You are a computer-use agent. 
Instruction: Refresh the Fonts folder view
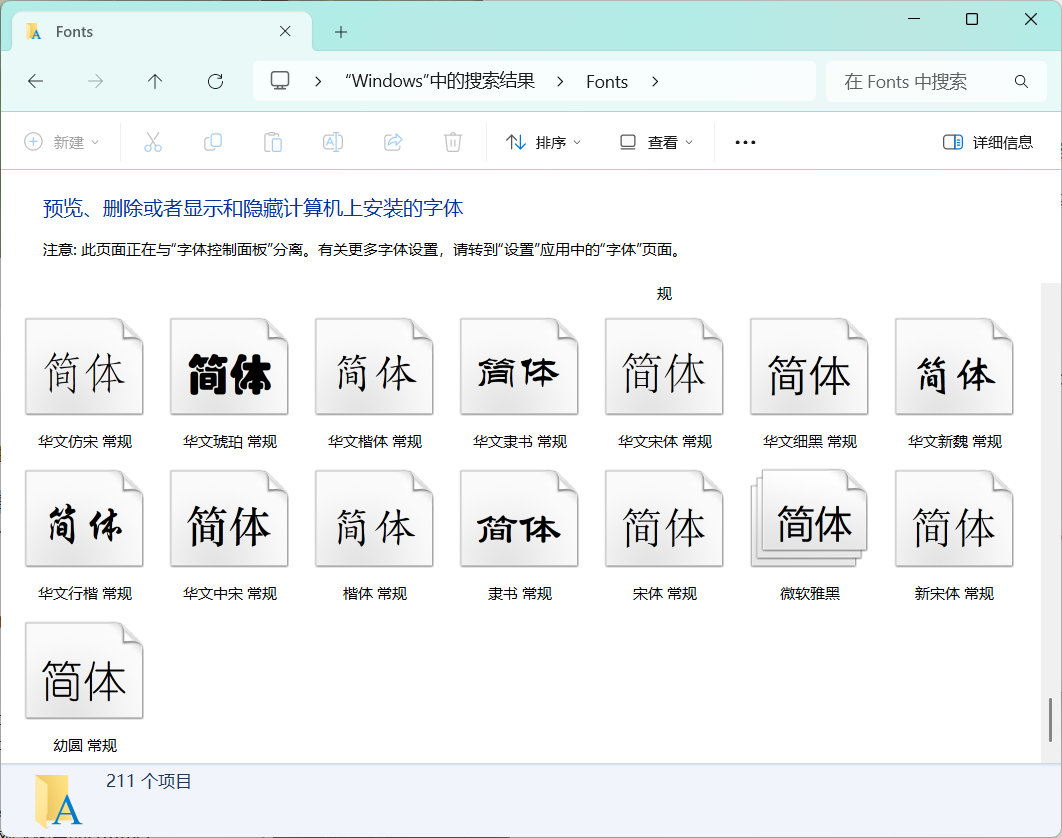[x=215, y=81]
